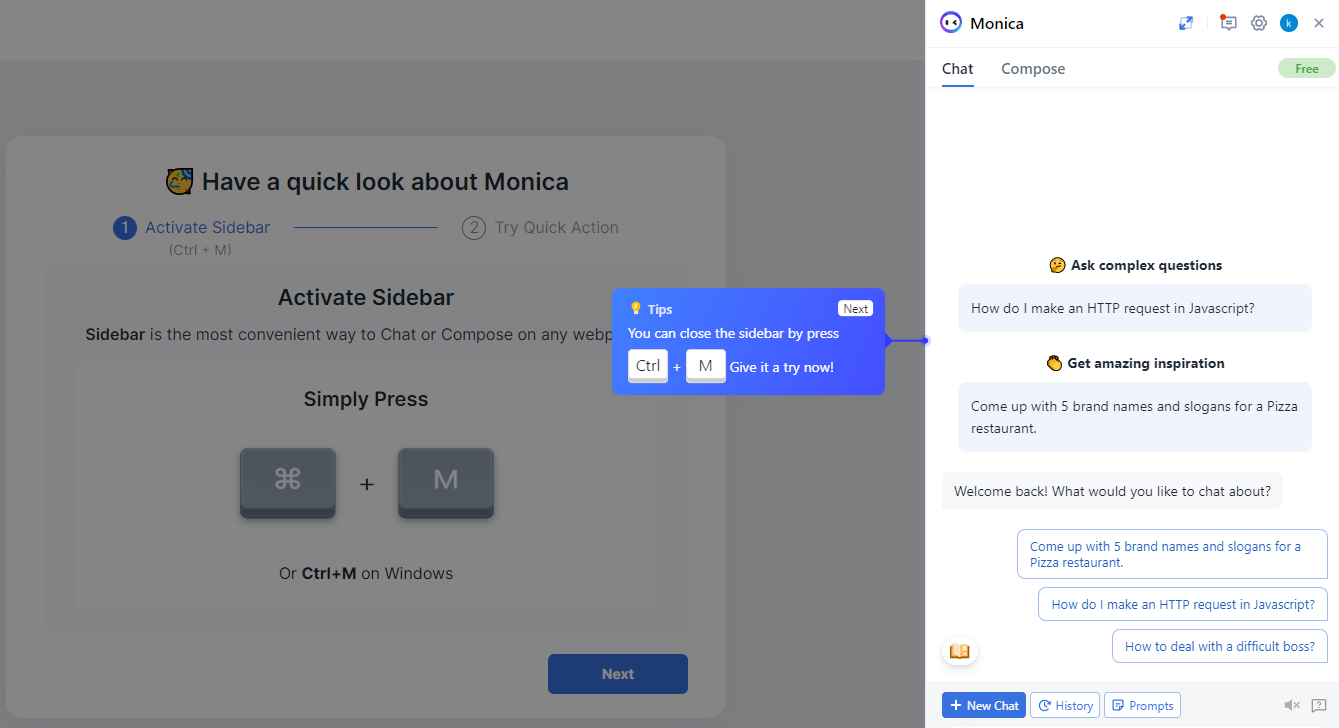Click the Free plan badge
Viewport: 1339px width, 728px height.
click(1307, 69)
